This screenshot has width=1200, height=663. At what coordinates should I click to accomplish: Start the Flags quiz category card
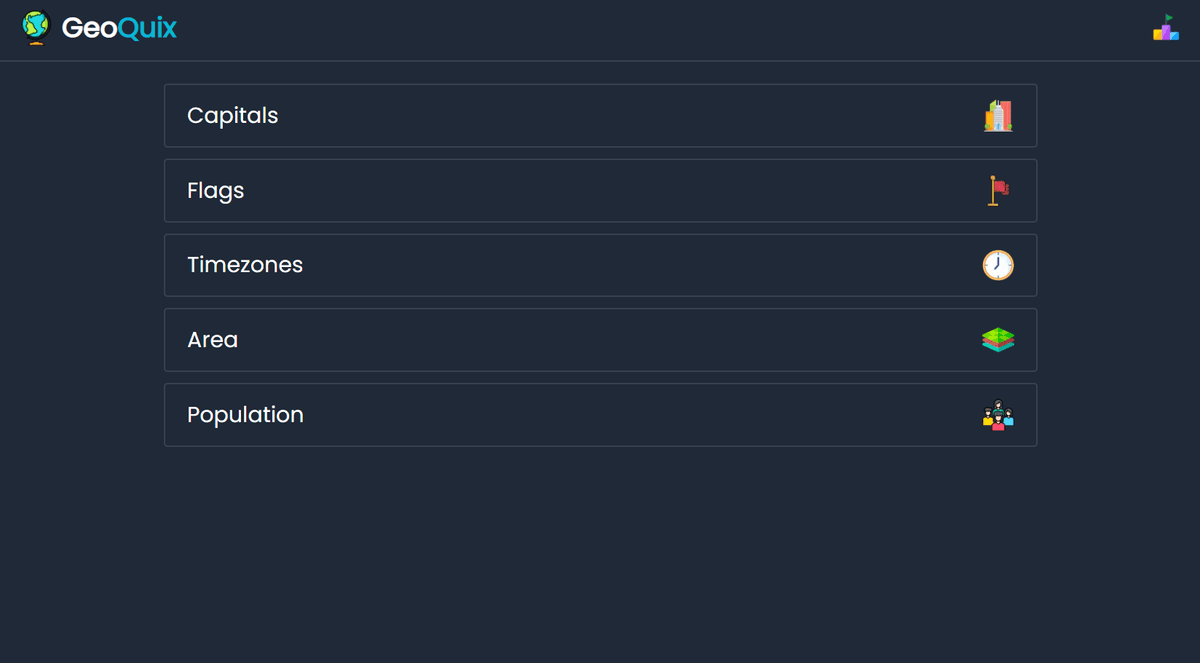pos(600,190)
